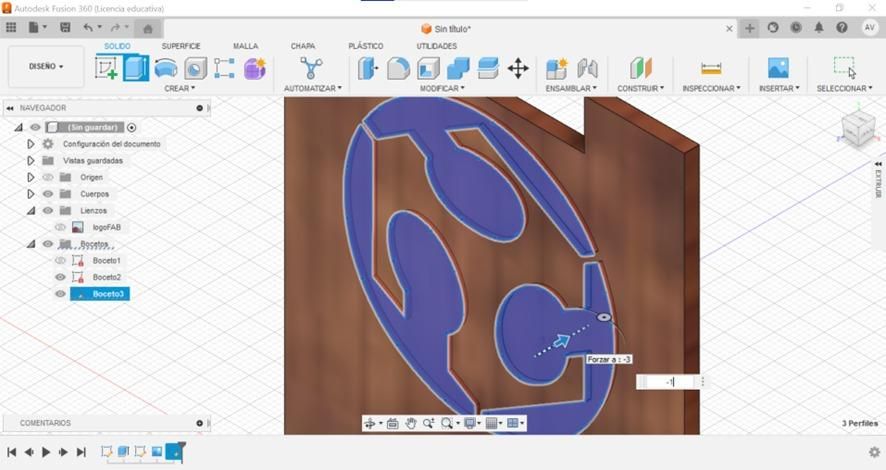Select the Combine tool
Image resolution: width=886 pixels, height=470 pixels.
458,68
